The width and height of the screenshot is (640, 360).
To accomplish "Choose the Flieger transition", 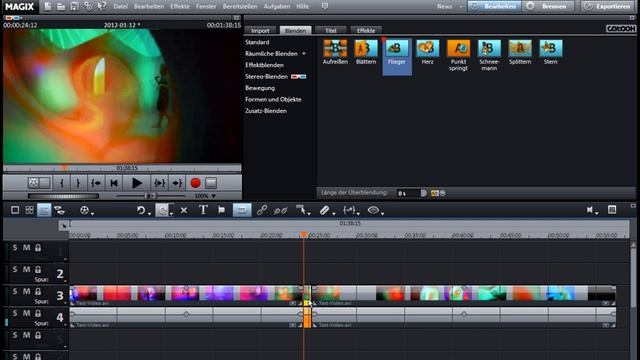I will point(397,49).
